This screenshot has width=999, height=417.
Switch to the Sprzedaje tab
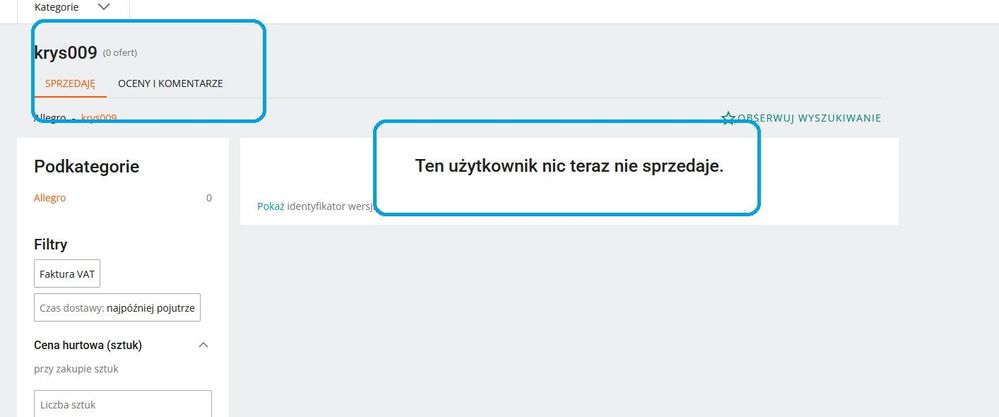click(70, 83)
